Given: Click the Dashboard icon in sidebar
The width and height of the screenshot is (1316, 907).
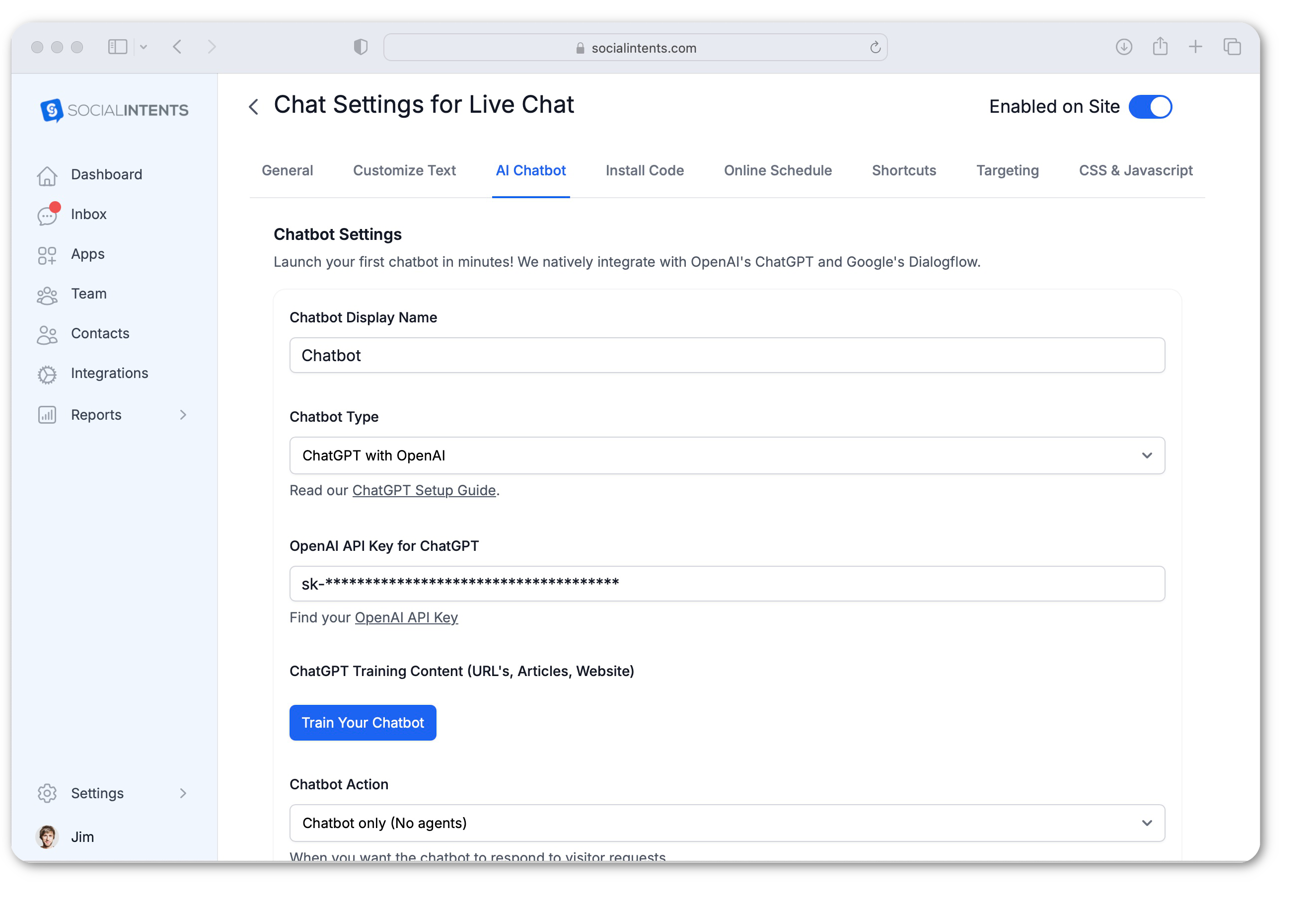Looking at the screenshot, I should coord(48,174).
